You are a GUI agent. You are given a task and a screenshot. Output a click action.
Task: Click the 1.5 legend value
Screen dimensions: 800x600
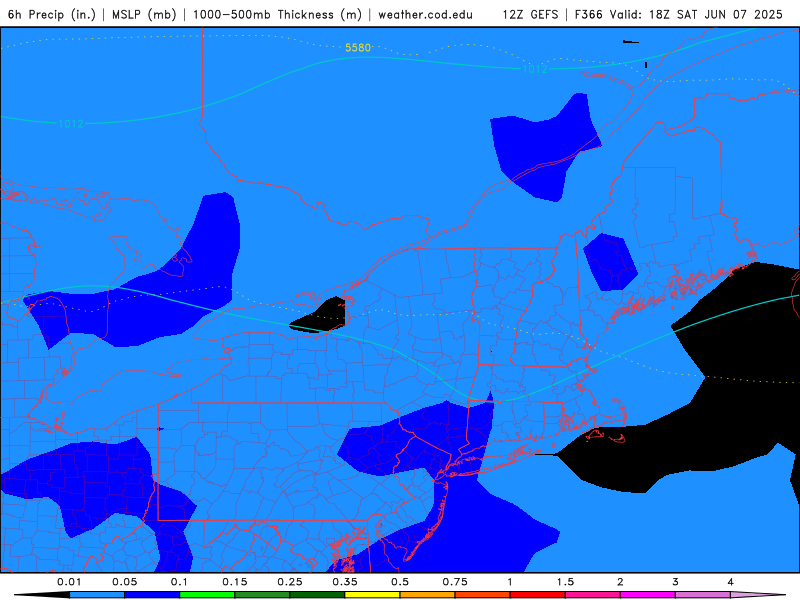(565, 582)
